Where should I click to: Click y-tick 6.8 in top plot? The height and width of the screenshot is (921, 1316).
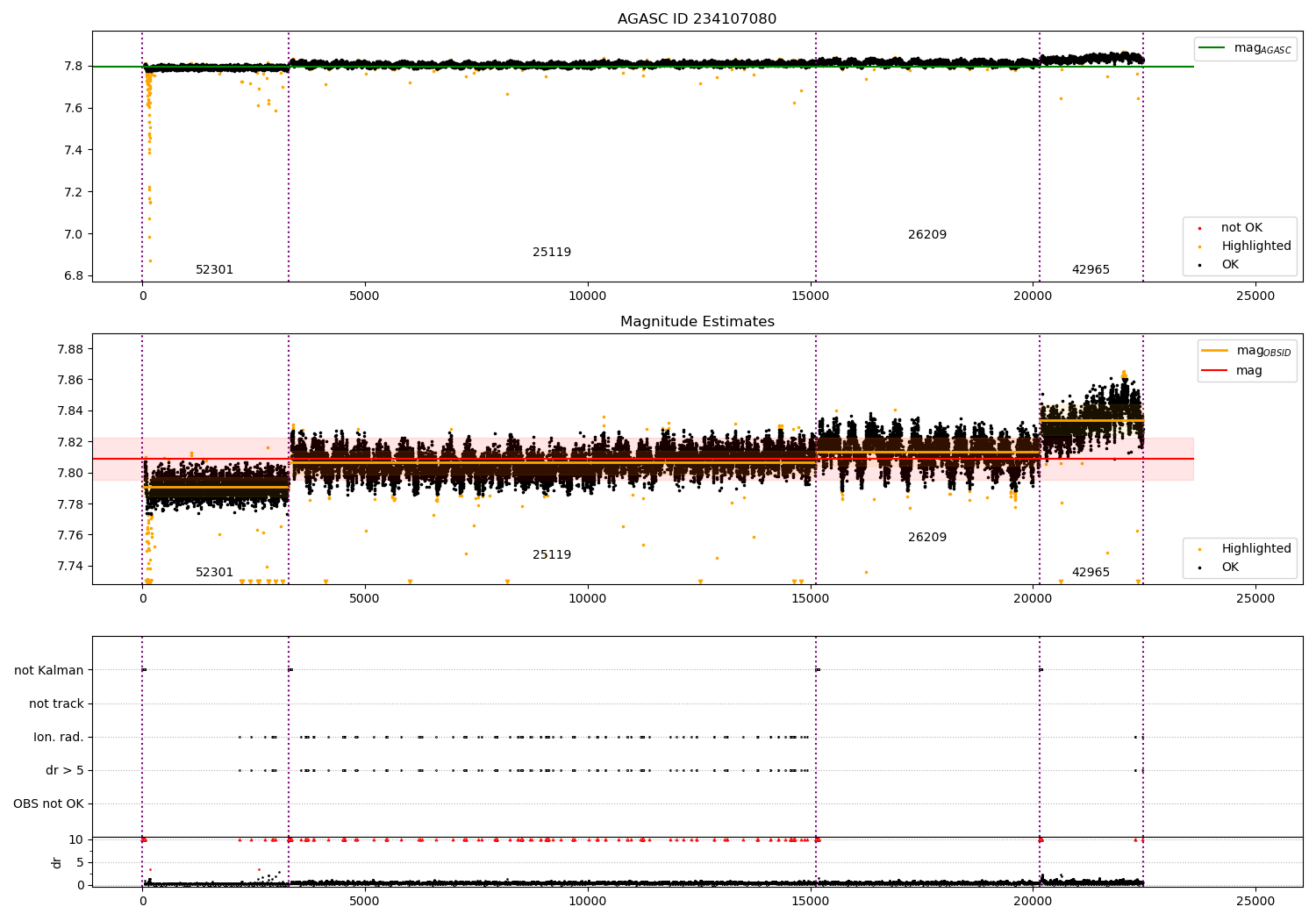72,276
